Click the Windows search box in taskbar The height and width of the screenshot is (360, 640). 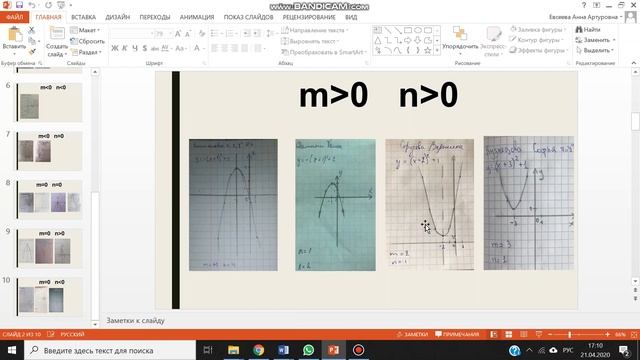click(110, 350)
